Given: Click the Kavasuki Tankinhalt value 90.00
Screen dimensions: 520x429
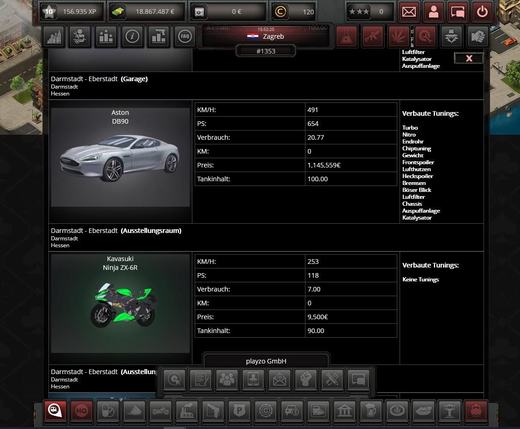Looking at the screenshot, I should 315,331.
